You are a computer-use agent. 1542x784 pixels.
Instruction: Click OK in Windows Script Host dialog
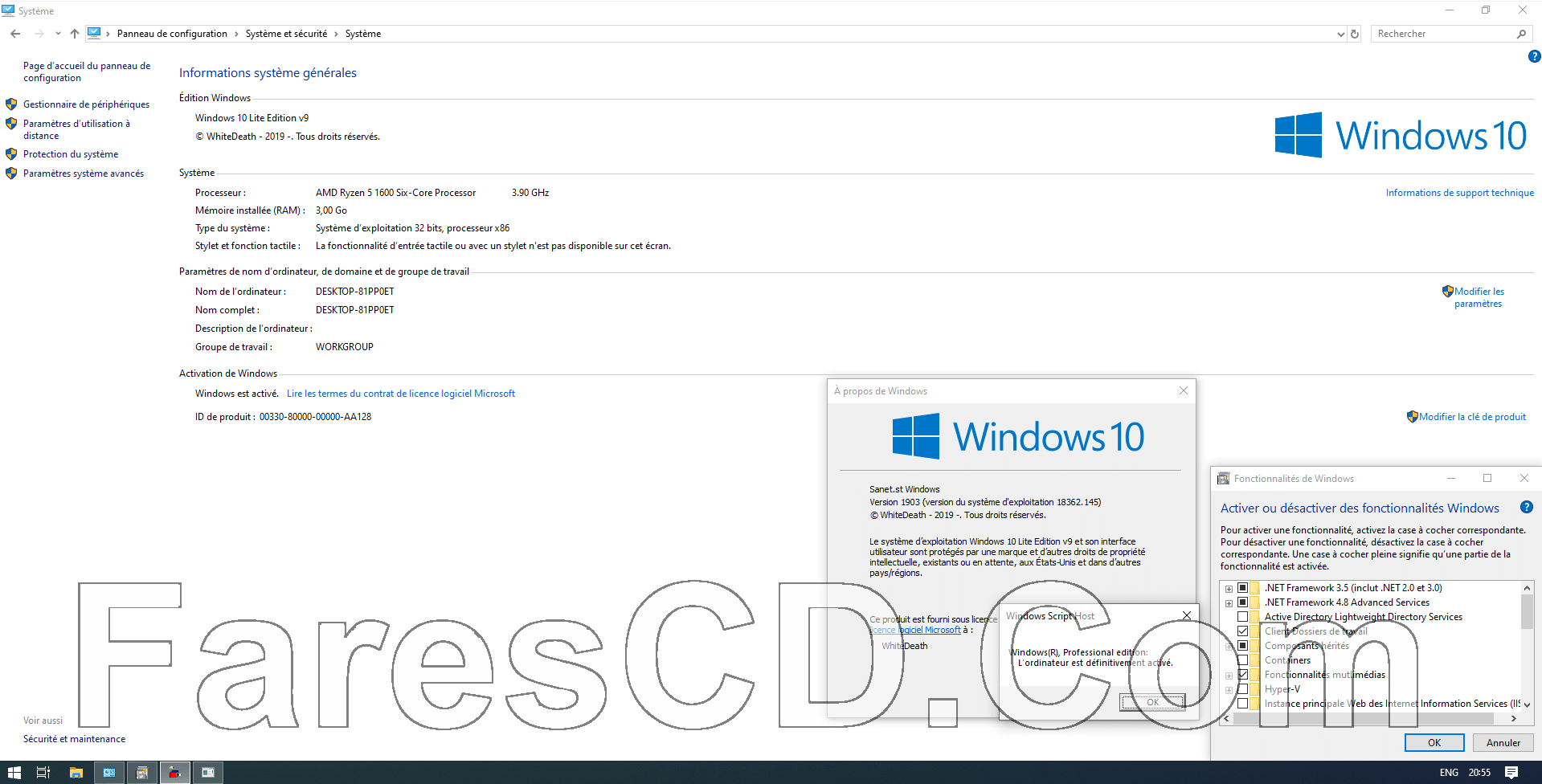(x=1153, y=702)
